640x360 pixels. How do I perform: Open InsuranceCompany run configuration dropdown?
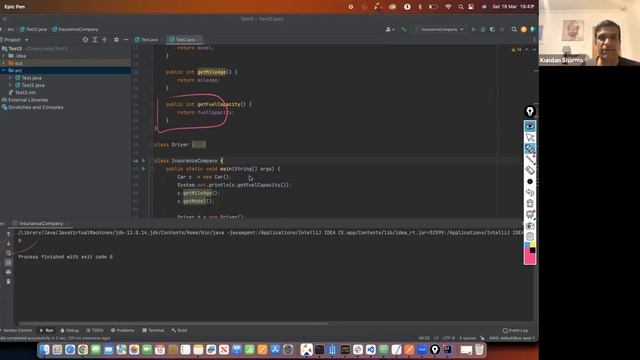(x=440, y=29)
